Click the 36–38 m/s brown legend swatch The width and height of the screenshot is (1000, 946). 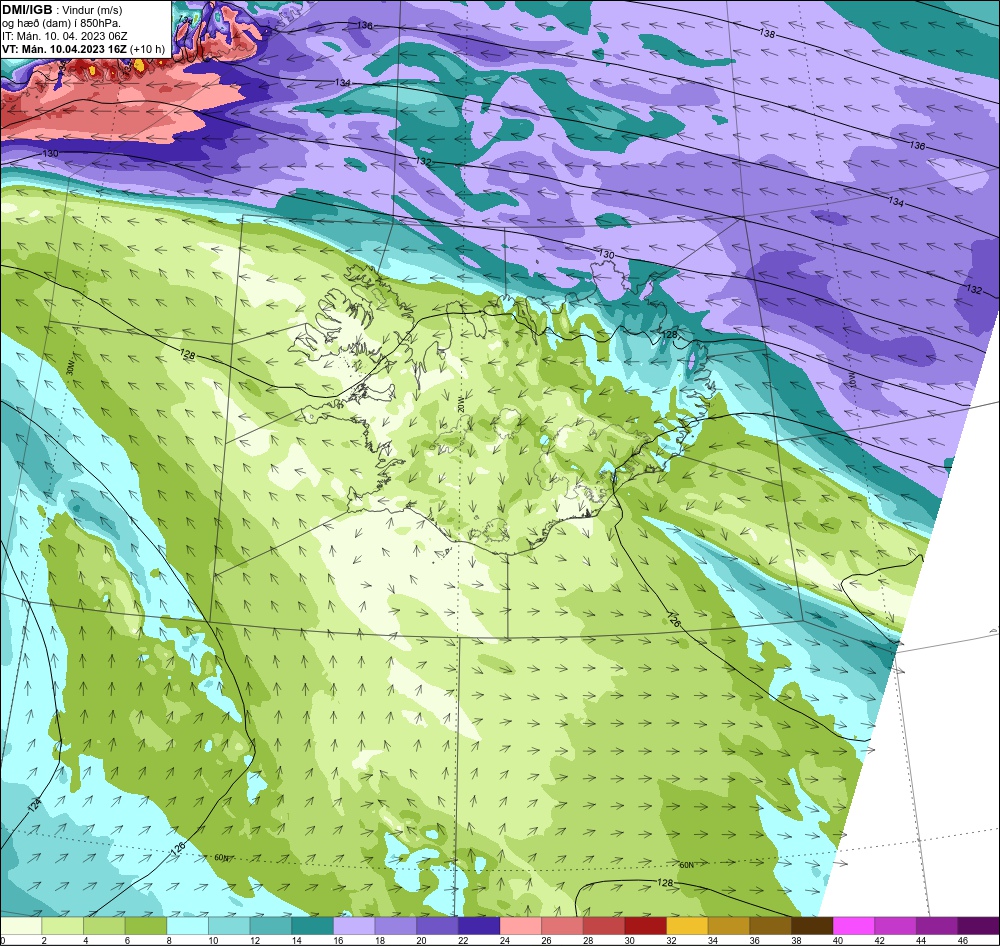click(x=771, y=926)
